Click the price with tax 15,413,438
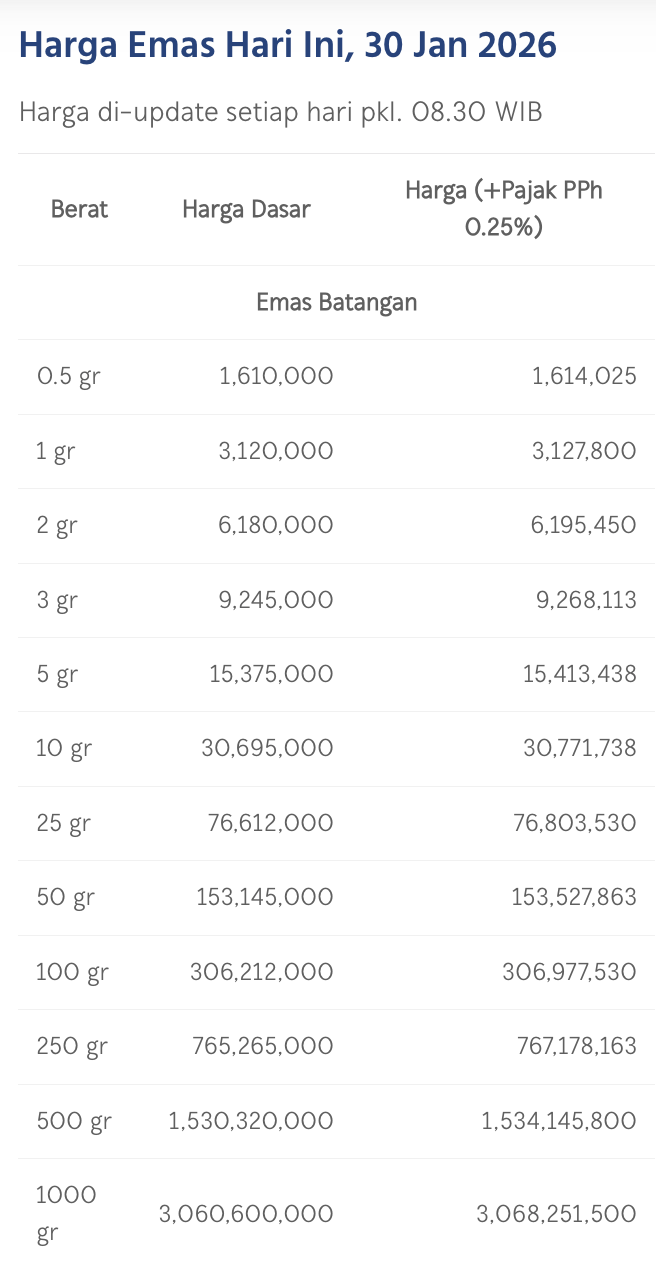This screenshot has height=1270, width=656. point(579,674)
